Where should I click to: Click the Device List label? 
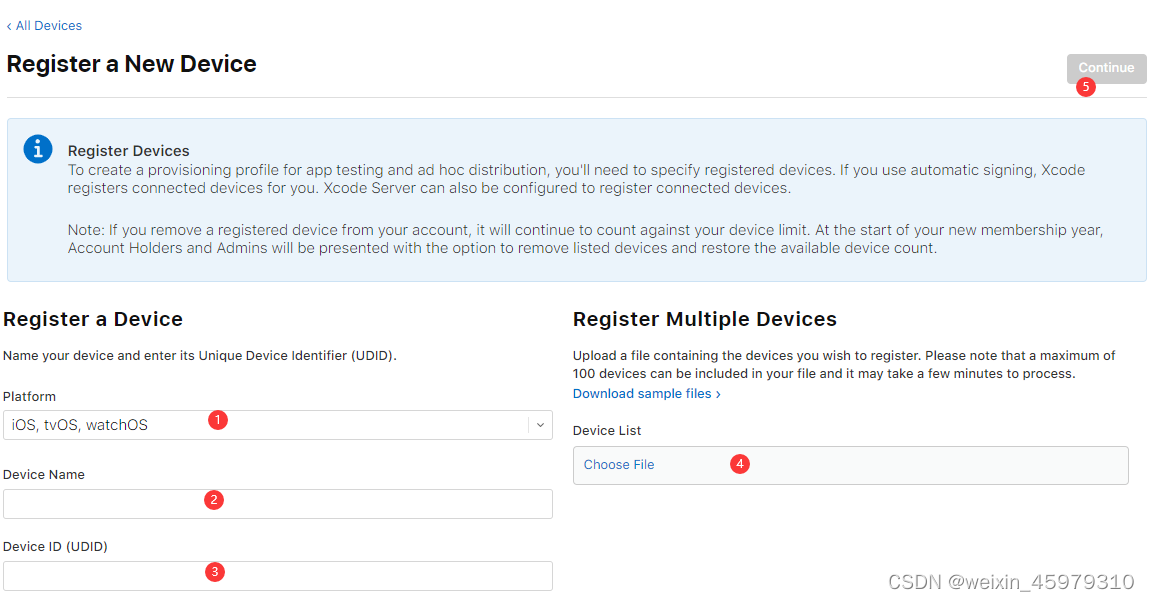(x=607, y=431)
